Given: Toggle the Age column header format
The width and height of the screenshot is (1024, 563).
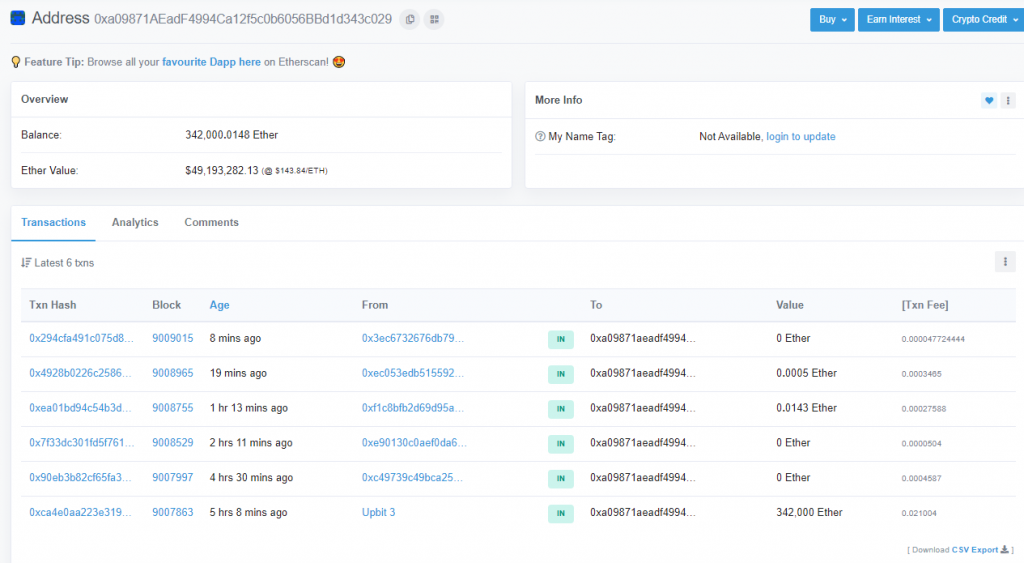Looking at the screenshot, I should (219, 305).
